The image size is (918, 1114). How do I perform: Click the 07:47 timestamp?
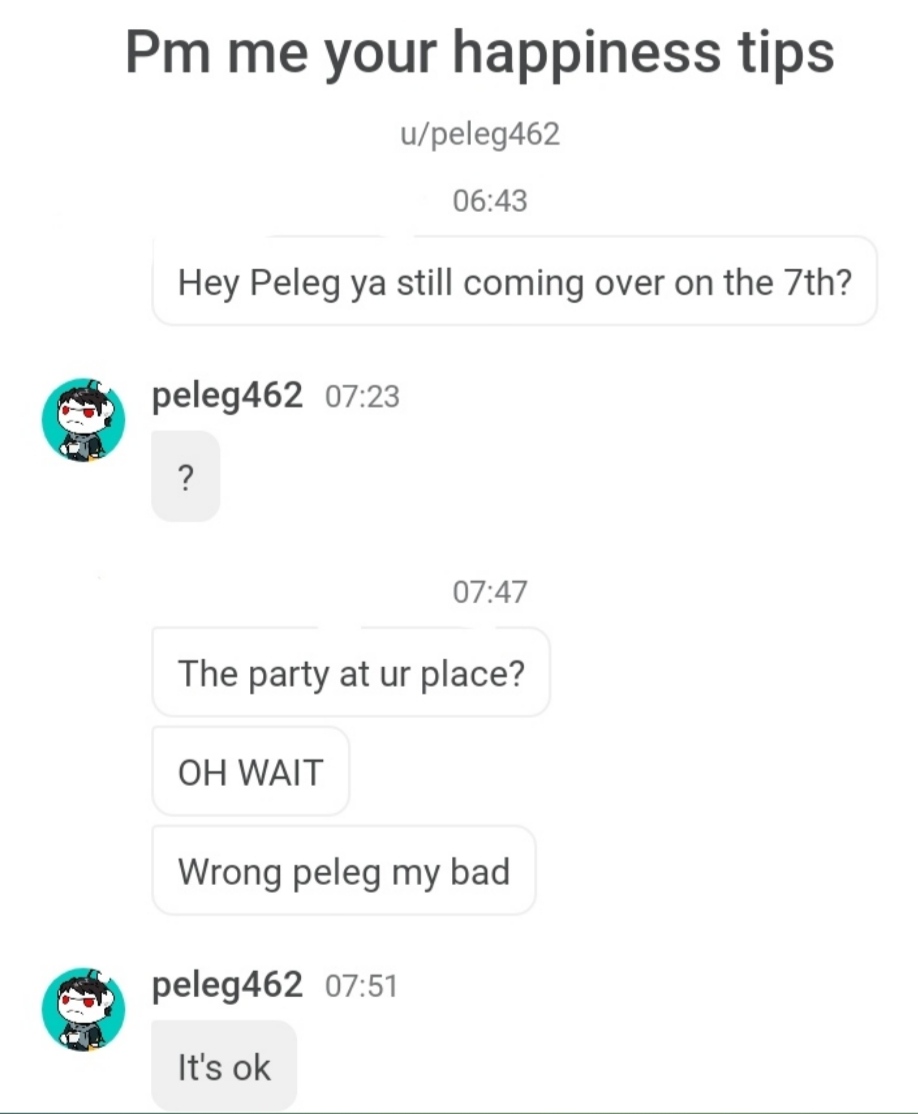[x=489, y=592]
